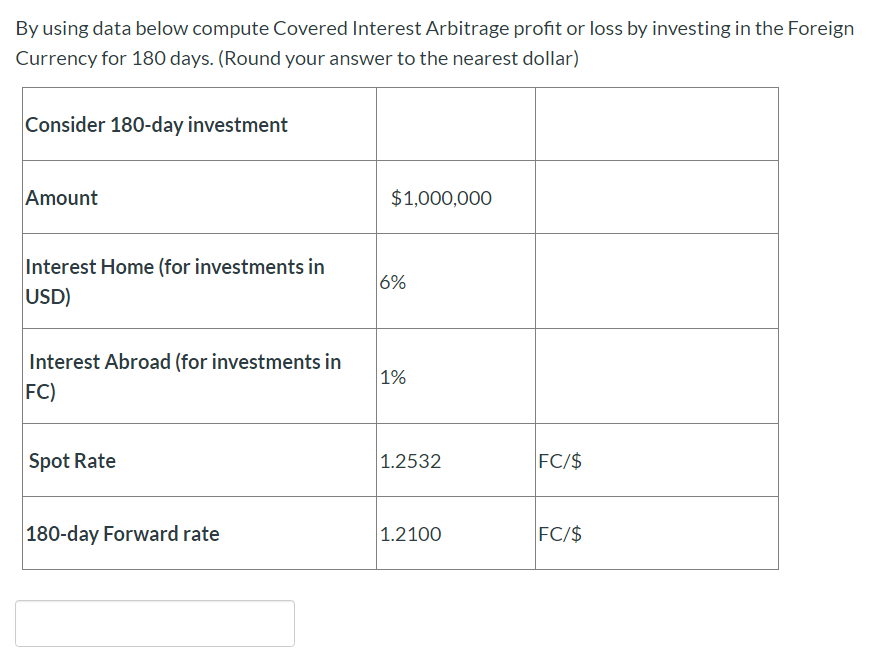Viewport: 893px width, 658px height.
Task: Click the Spot Rate value 1.2532
Action: (402, 460)
